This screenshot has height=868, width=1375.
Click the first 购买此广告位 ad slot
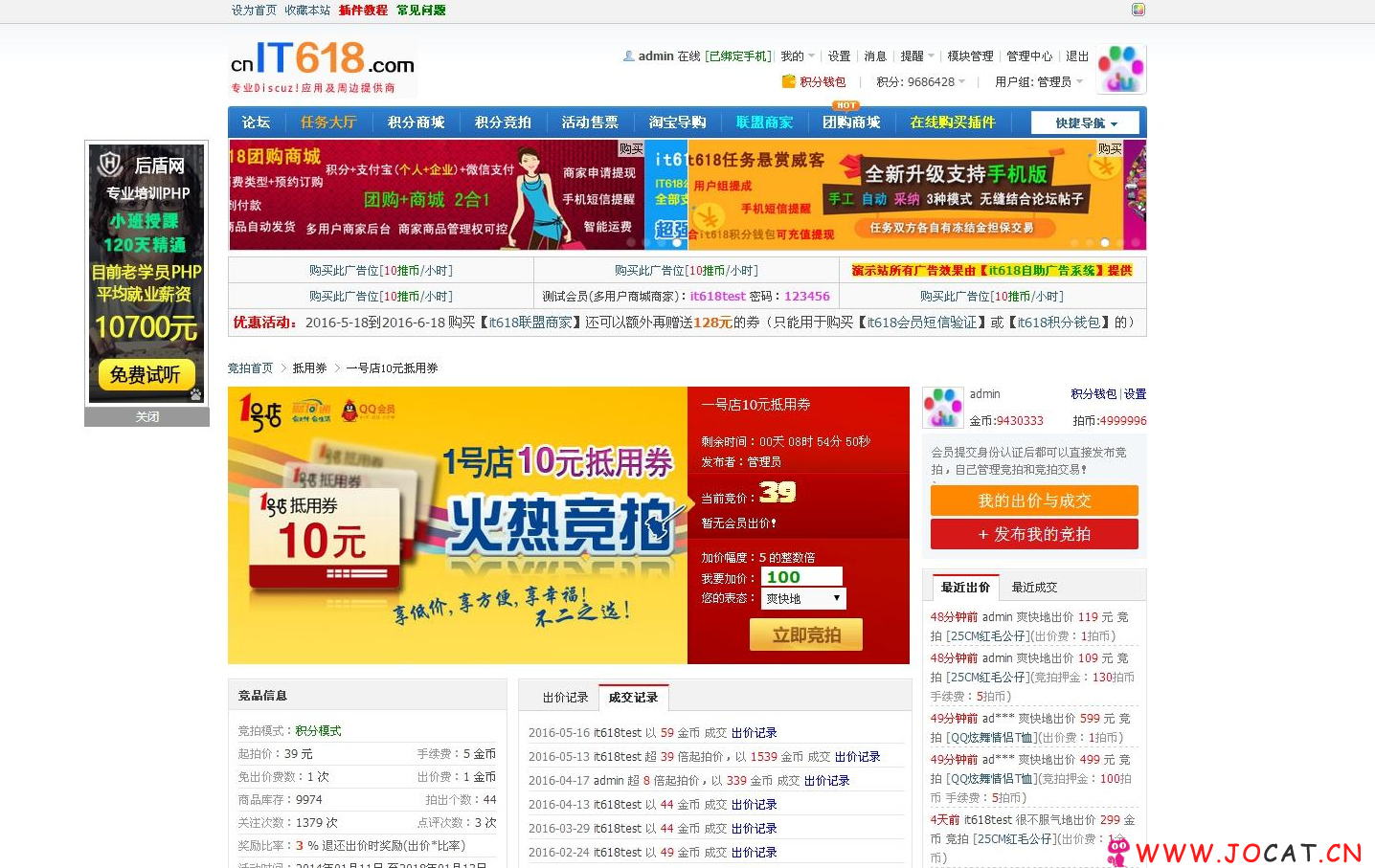(381, 271)
